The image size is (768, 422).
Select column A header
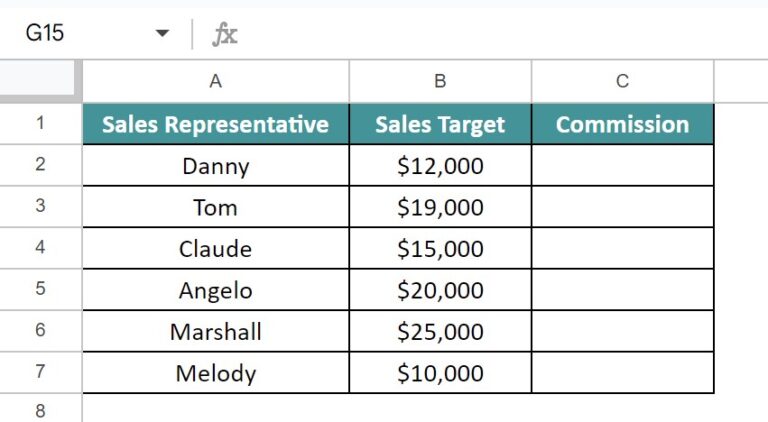point(216,81)
